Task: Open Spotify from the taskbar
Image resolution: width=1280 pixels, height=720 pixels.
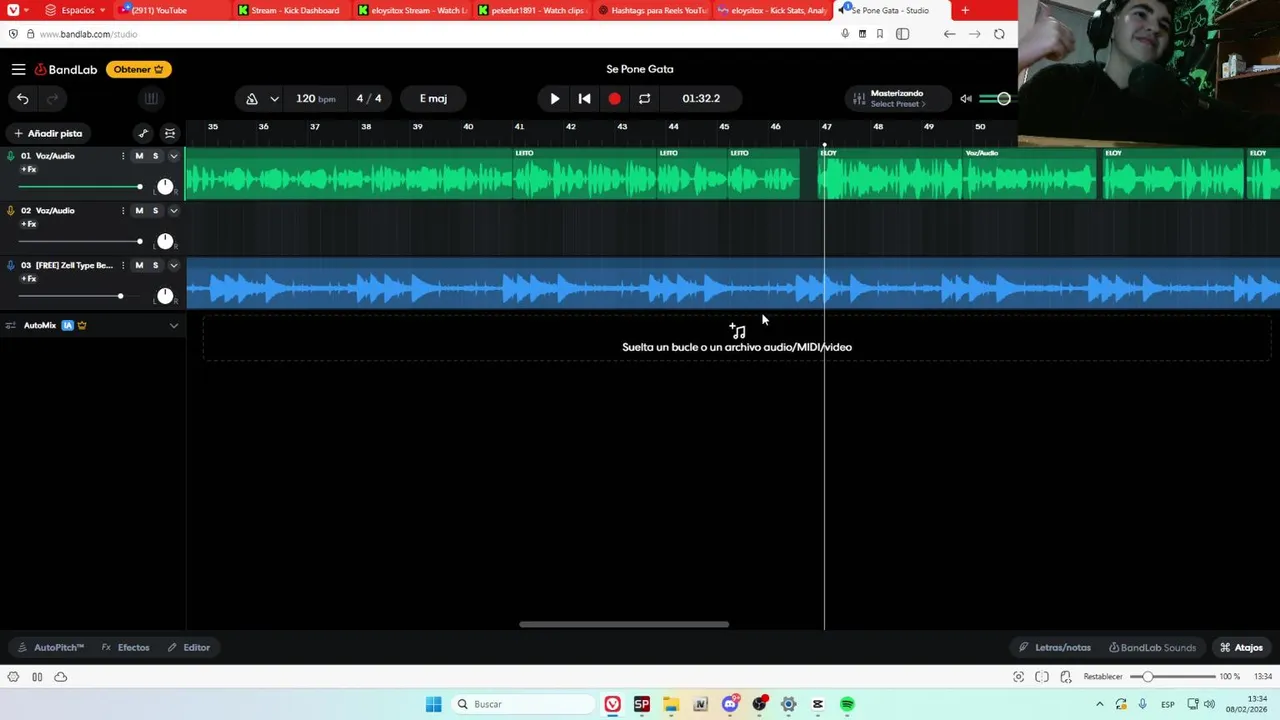Action: (x=847, y=704)
